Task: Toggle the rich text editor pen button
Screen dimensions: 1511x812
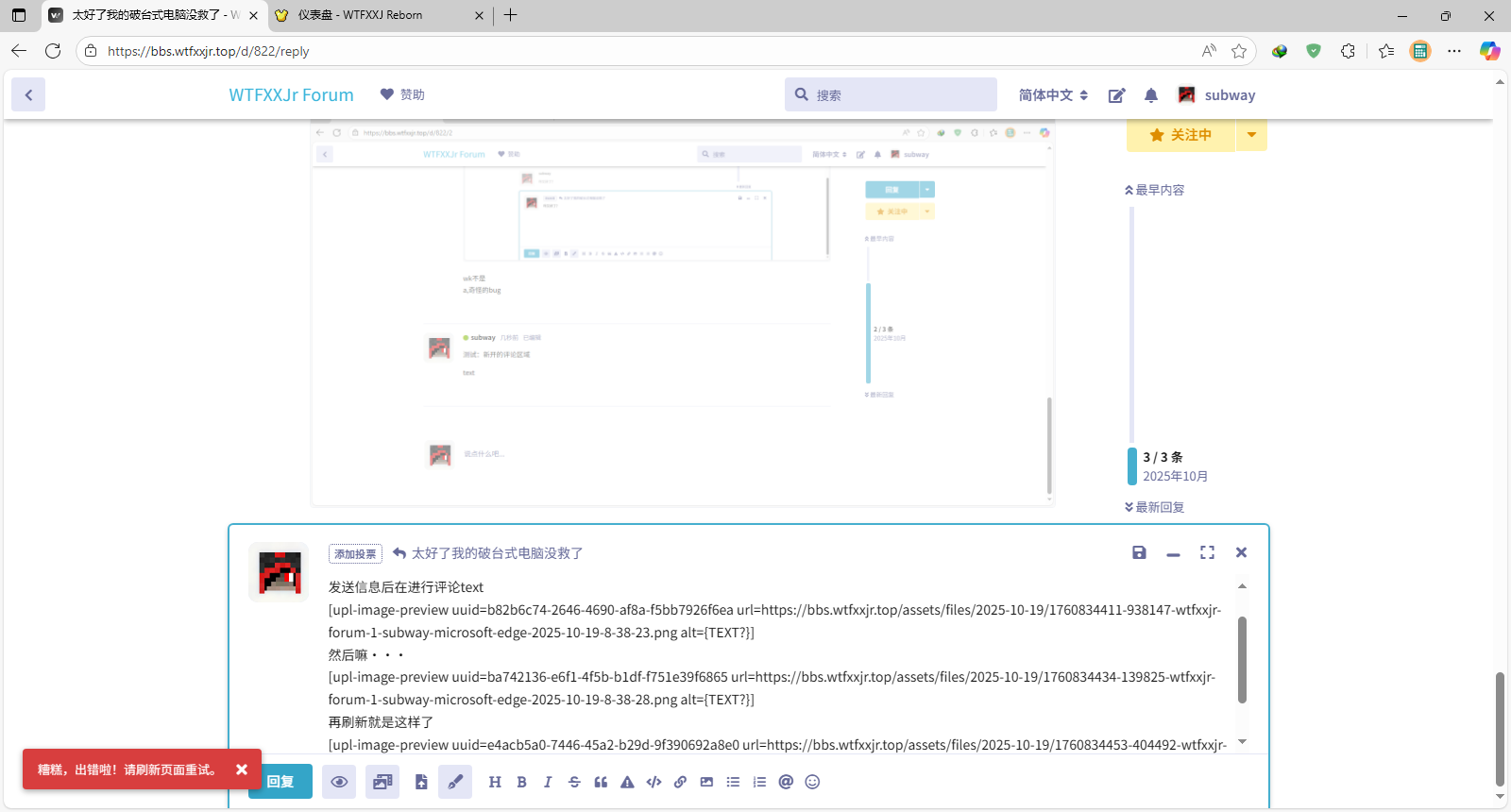Action: pos(455,782)
